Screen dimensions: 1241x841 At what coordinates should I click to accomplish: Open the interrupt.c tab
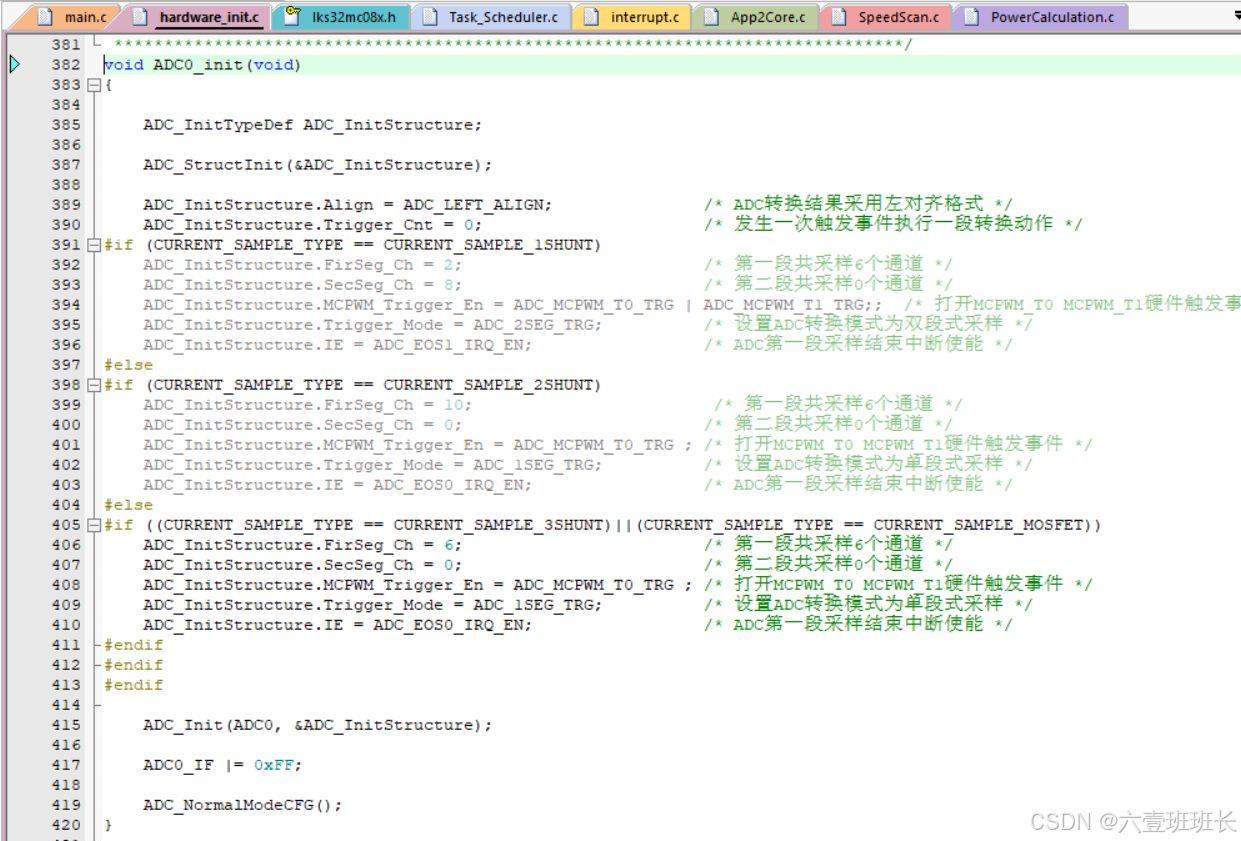(x=632, y=17)
